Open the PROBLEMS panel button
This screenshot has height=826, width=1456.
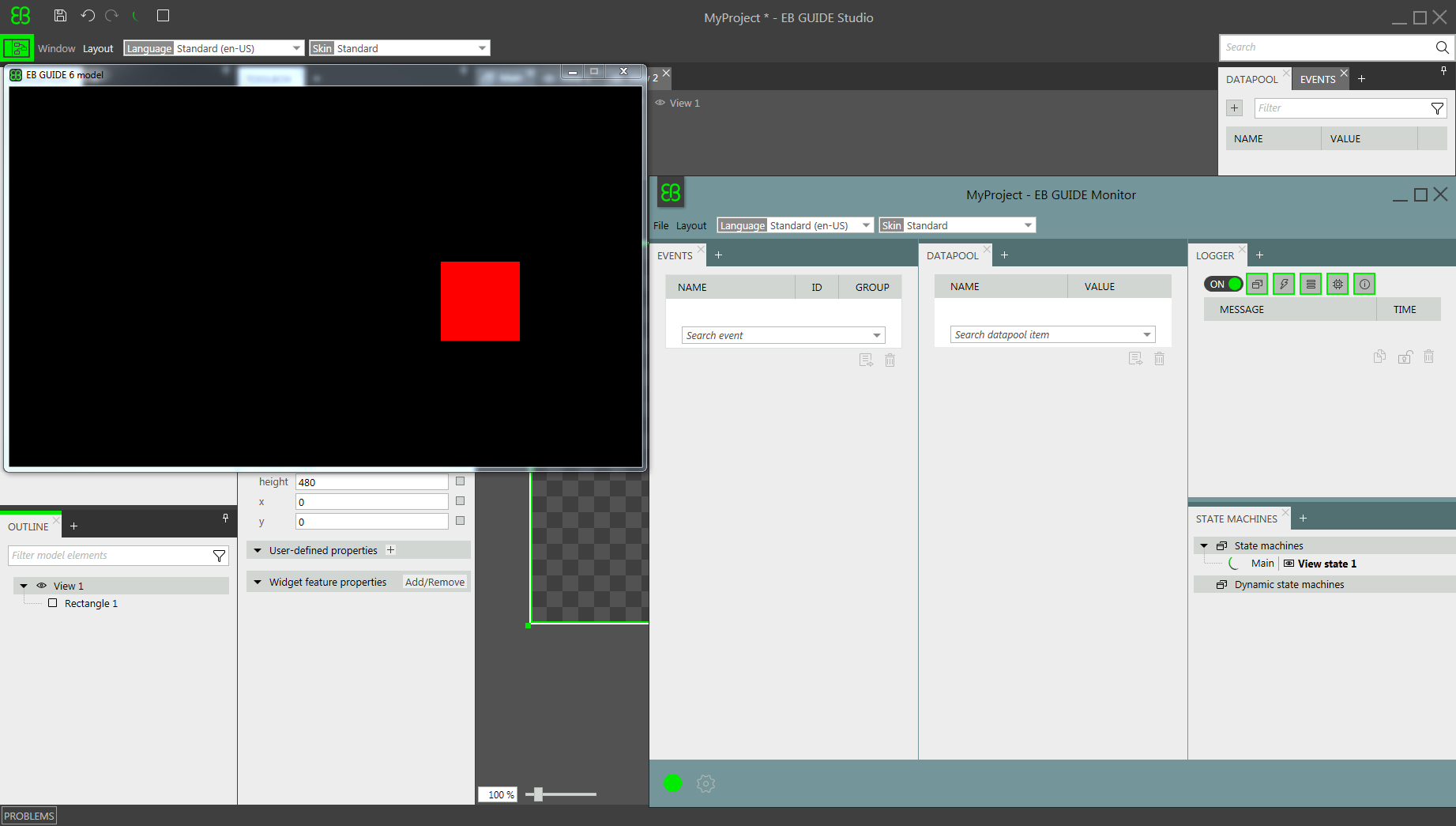[29, 816]
